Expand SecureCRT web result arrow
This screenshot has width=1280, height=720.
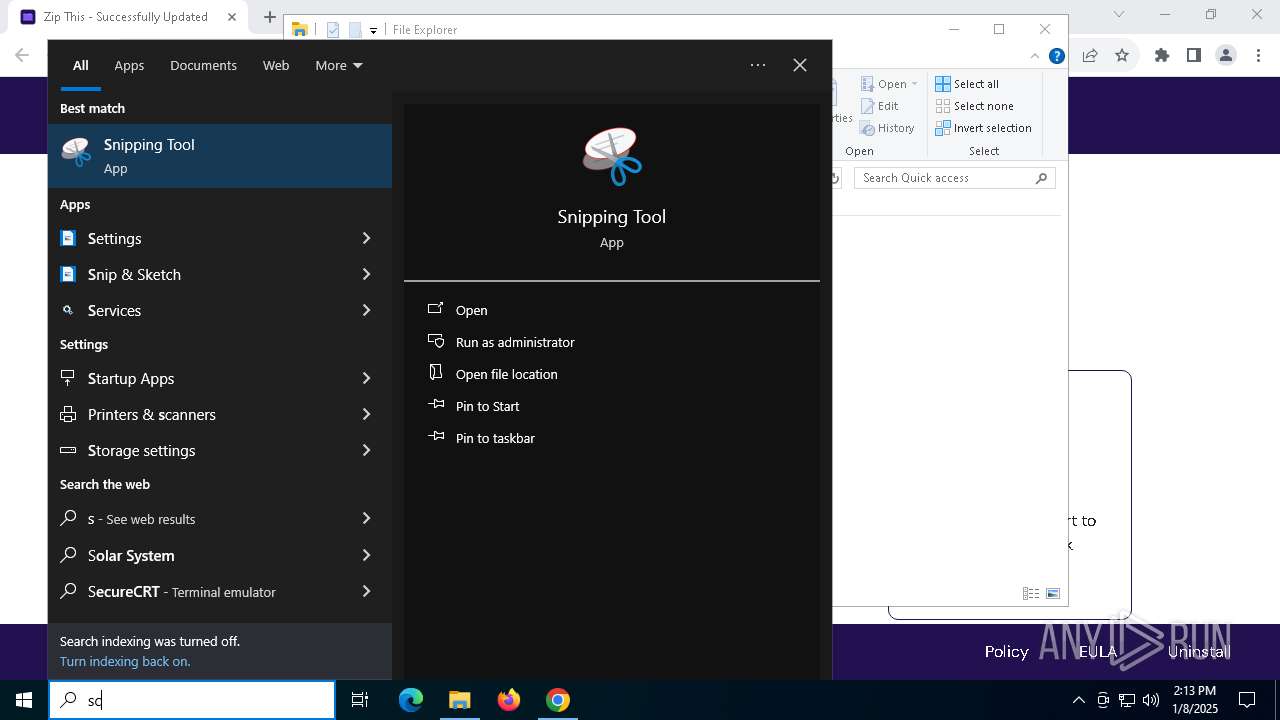366,591
